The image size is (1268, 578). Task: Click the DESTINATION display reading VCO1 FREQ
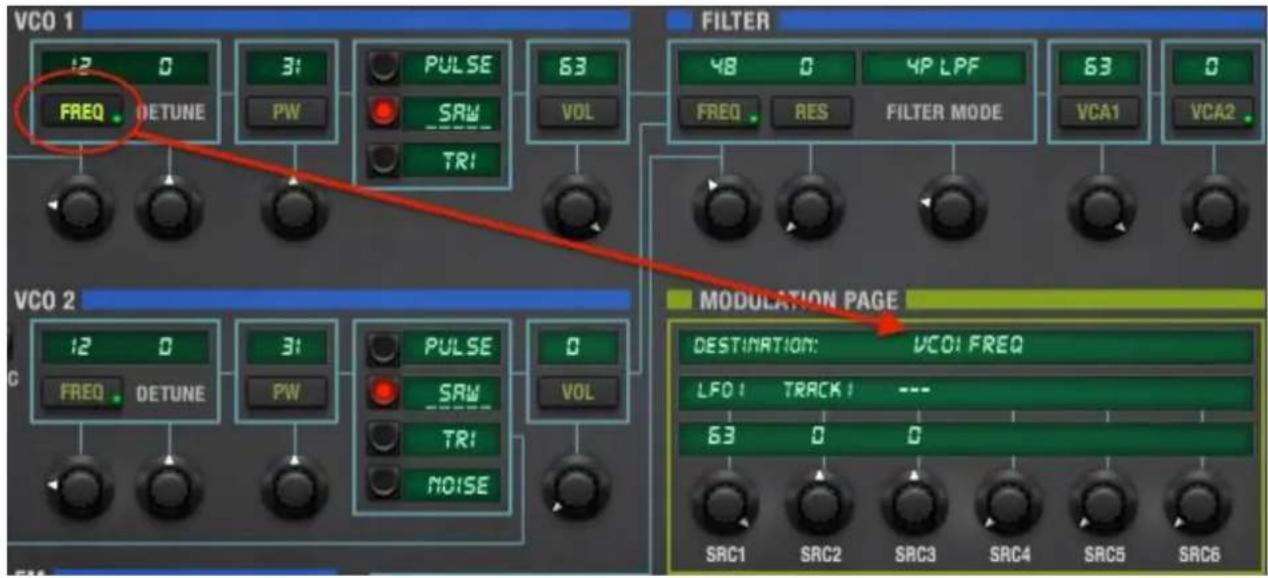point(966,346)
